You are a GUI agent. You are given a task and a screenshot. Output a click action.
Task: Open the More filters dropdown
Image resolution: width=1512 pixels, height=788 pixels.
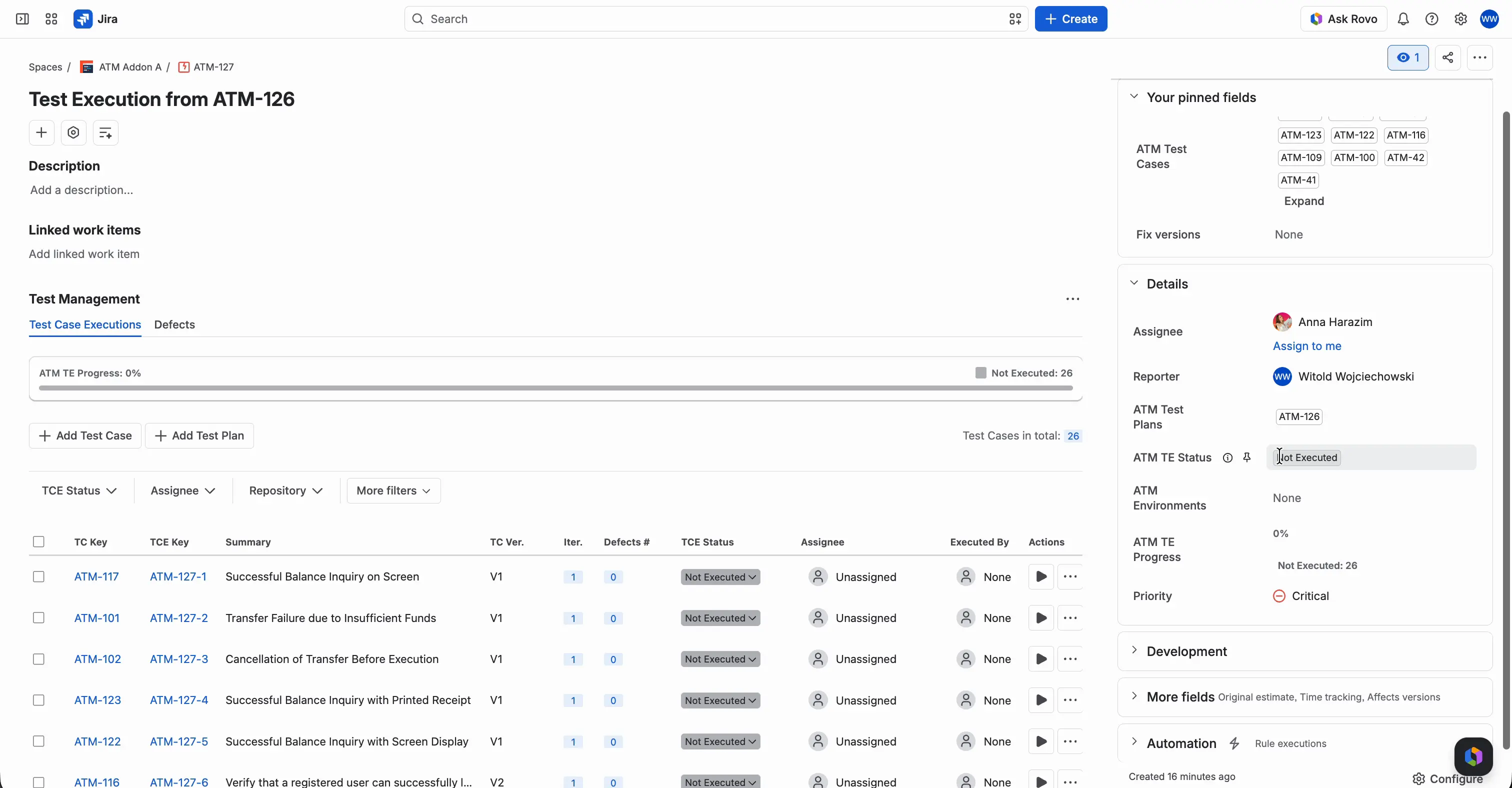[x=393, y=490]
